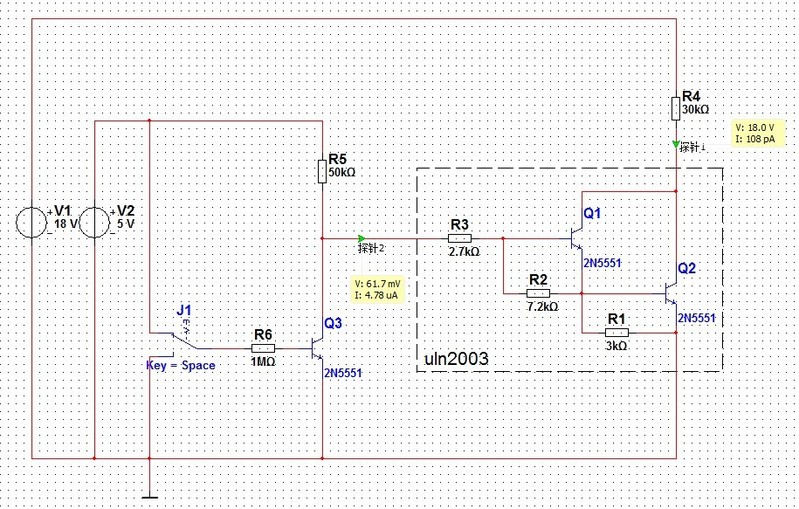Click transistor Q1 symbol
This screenshot has height=509, width=799.
575,238
